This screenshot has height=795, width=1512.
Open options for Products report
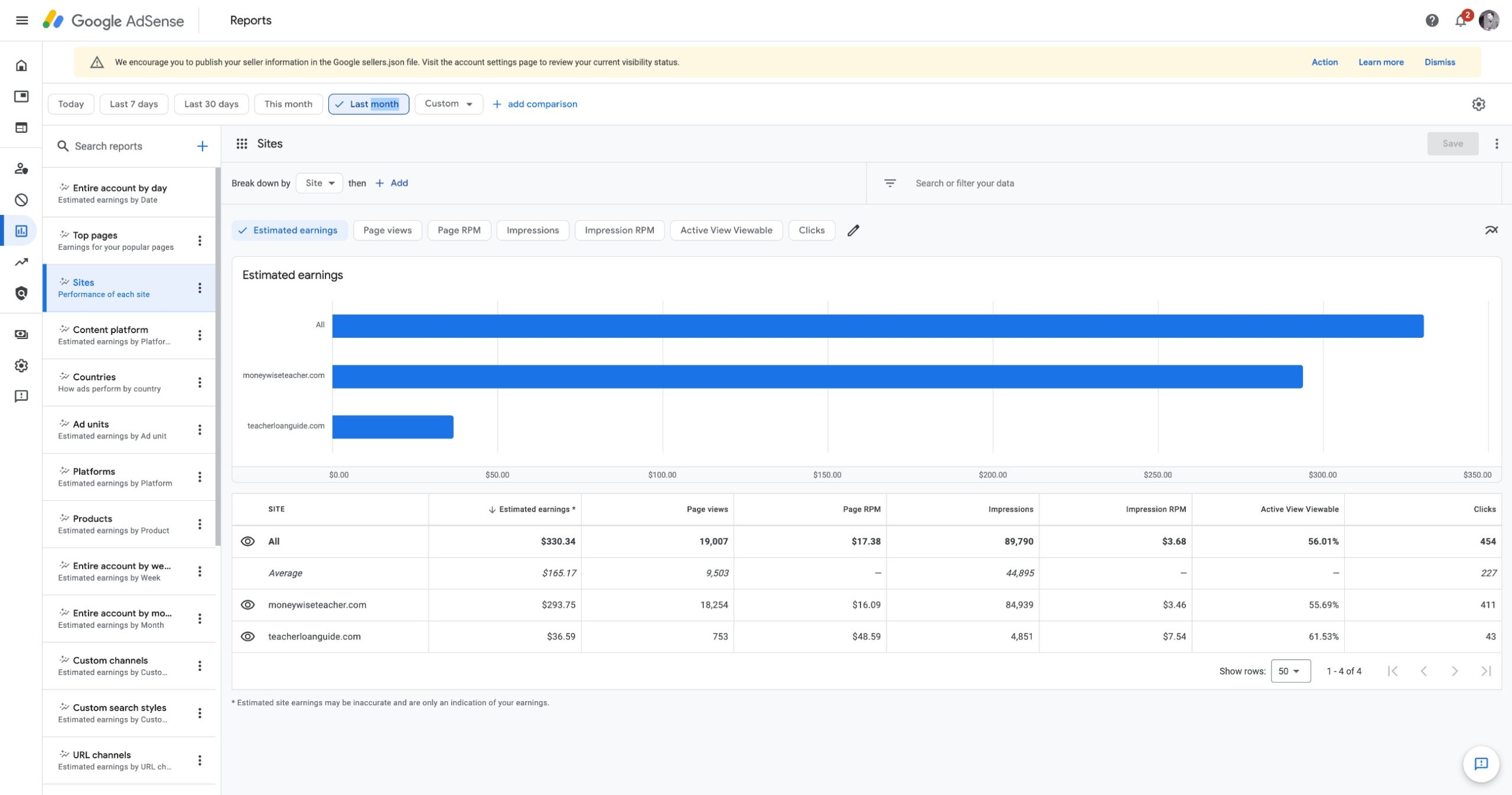pyautogui.click(x=200, y=524)
